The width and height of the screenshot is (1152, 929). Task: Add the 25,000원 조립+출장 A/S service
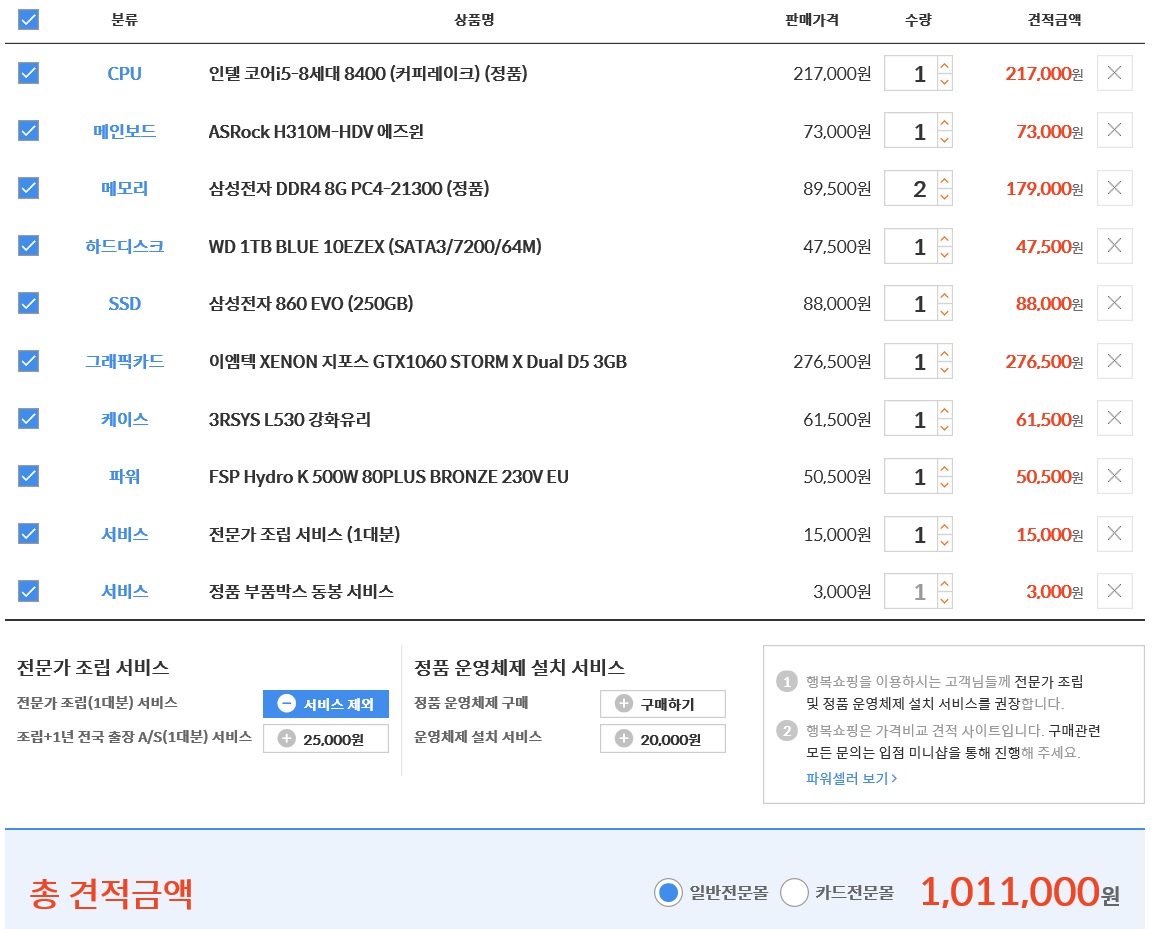pyautogui.click(x=325, y=739)
